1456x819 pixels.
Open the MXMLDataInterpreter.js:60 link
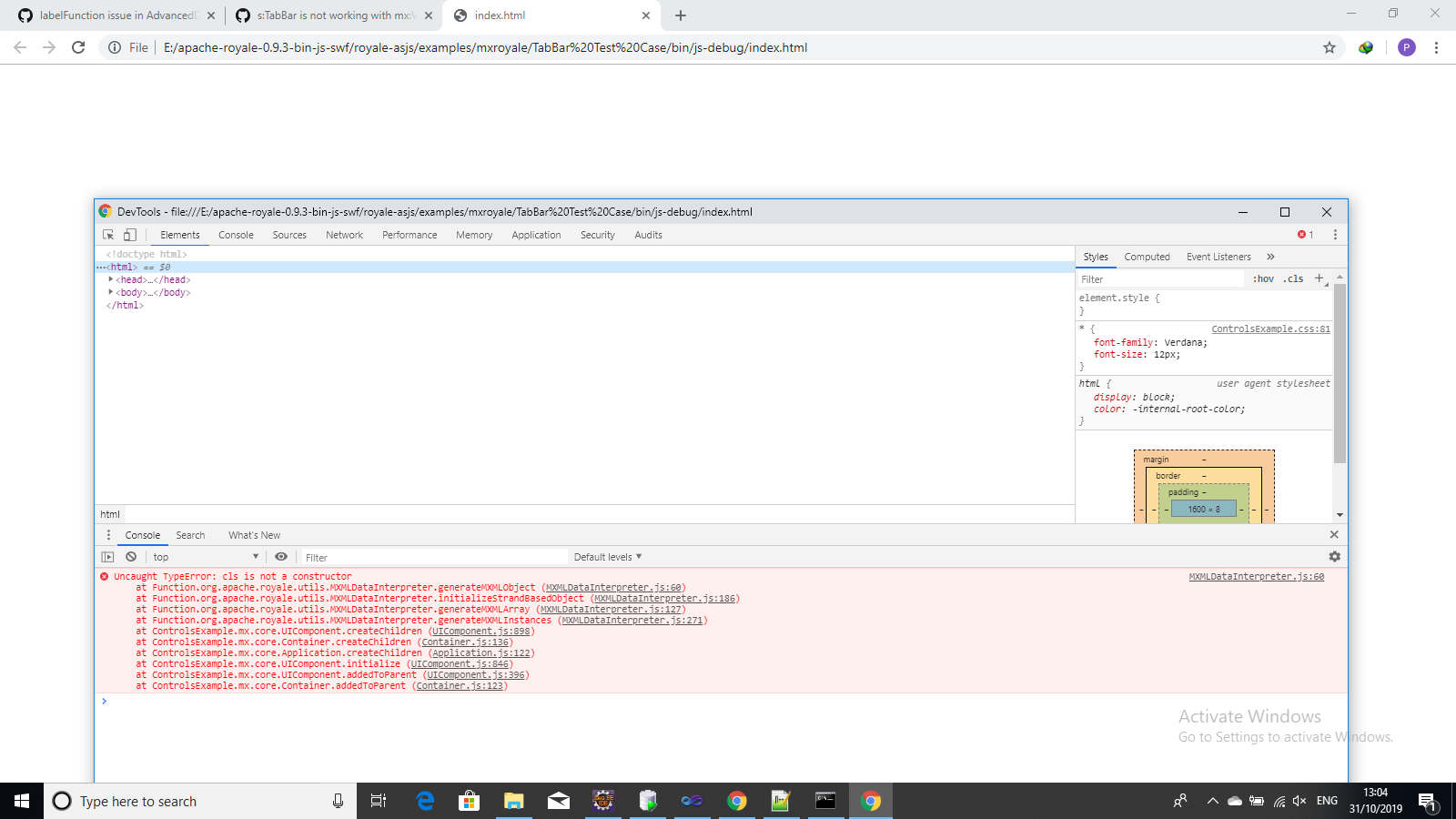(1255, 576)
